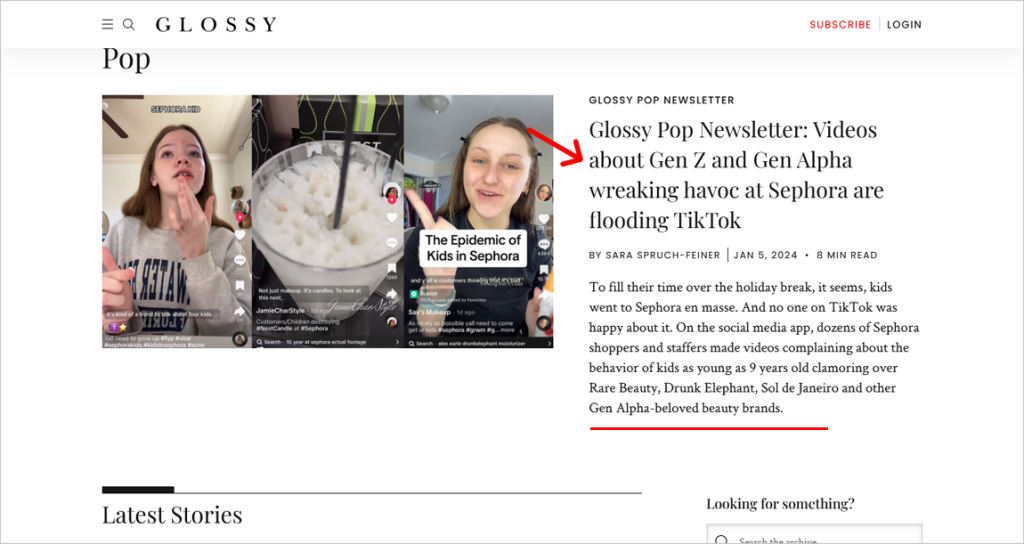1024x544 pixels.
Task: Click the share arrow on middle TikTok
Action: point(392,295)
